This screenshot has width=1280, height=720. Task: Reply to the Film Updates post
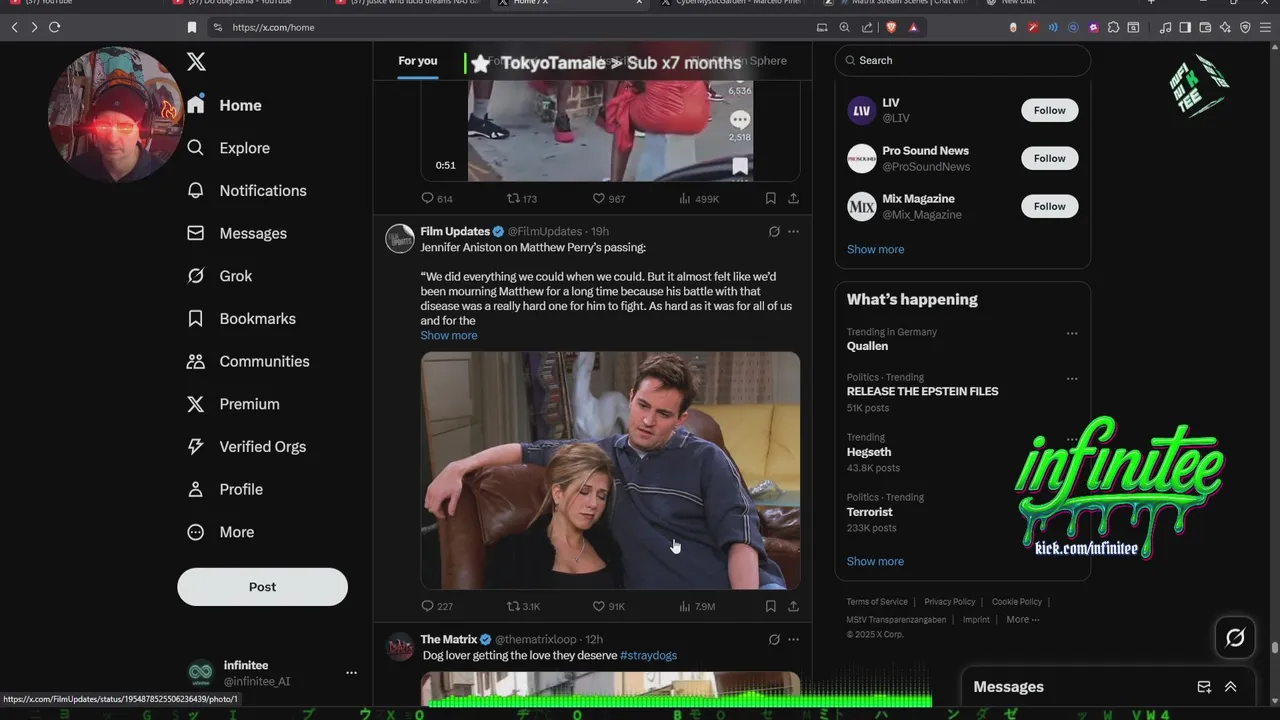coord(437,606)
